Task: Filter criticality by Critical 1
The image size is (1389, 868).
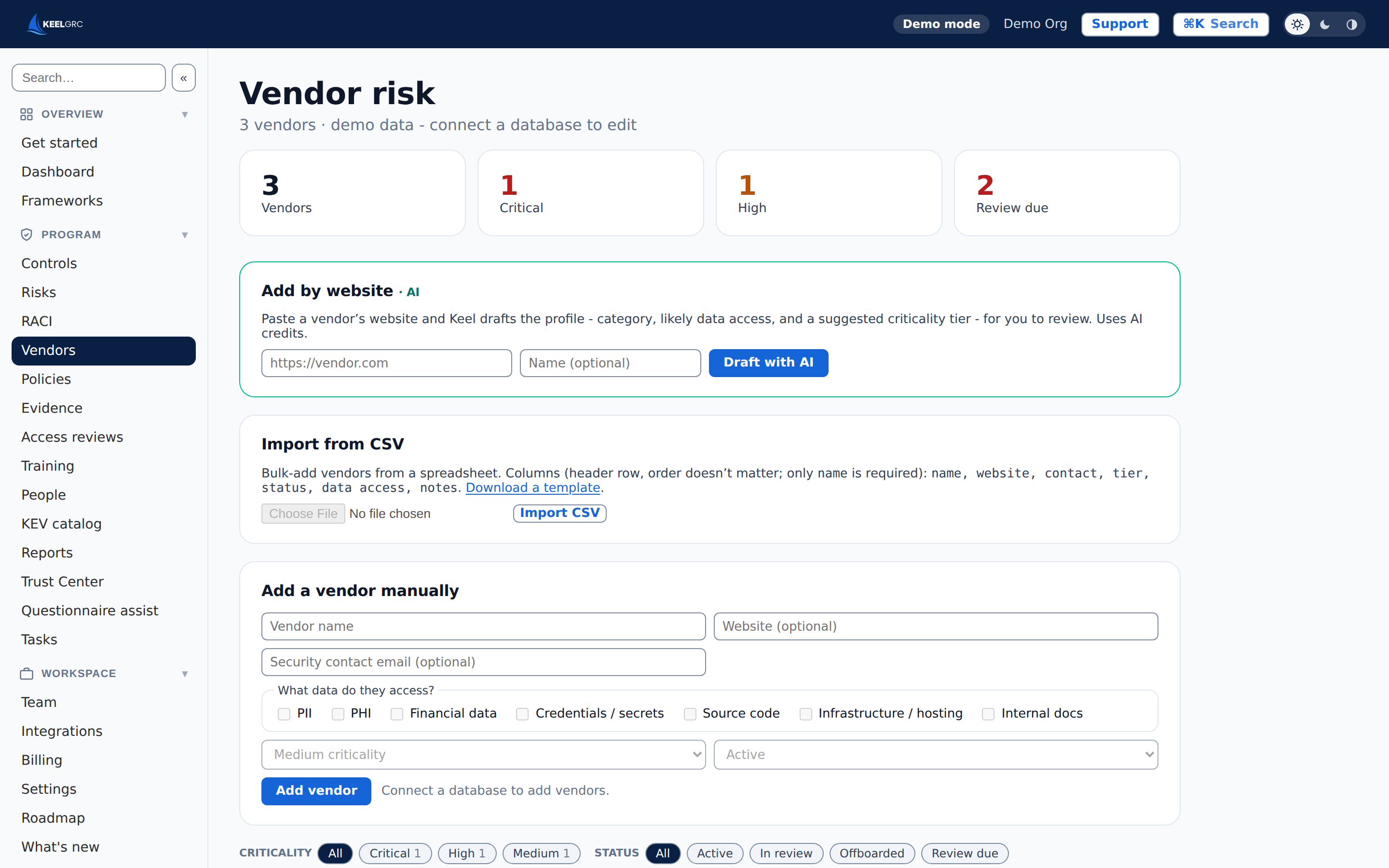Action: pos(395,853)
